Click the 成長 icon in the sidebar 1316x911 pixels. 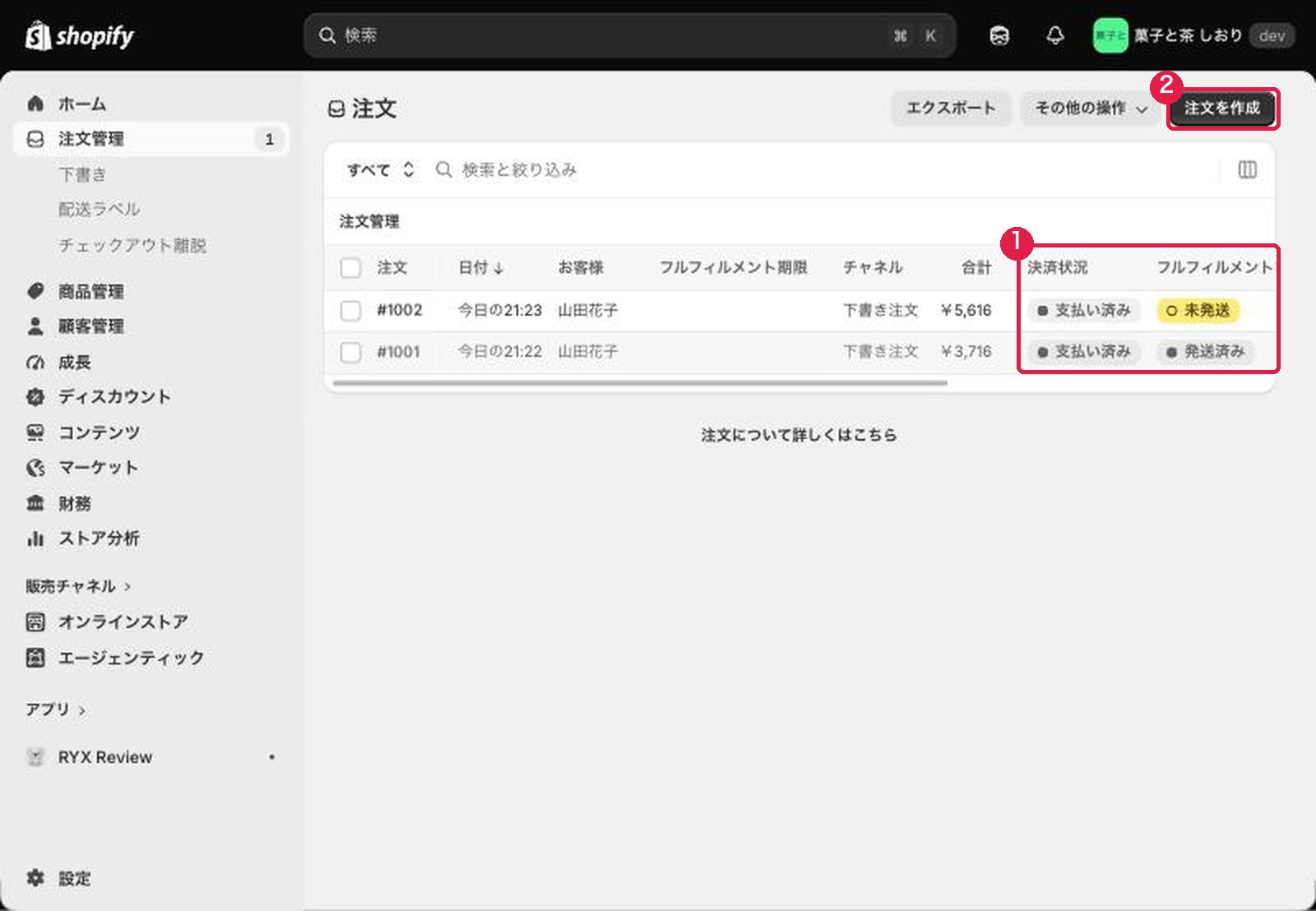point(35,362)
